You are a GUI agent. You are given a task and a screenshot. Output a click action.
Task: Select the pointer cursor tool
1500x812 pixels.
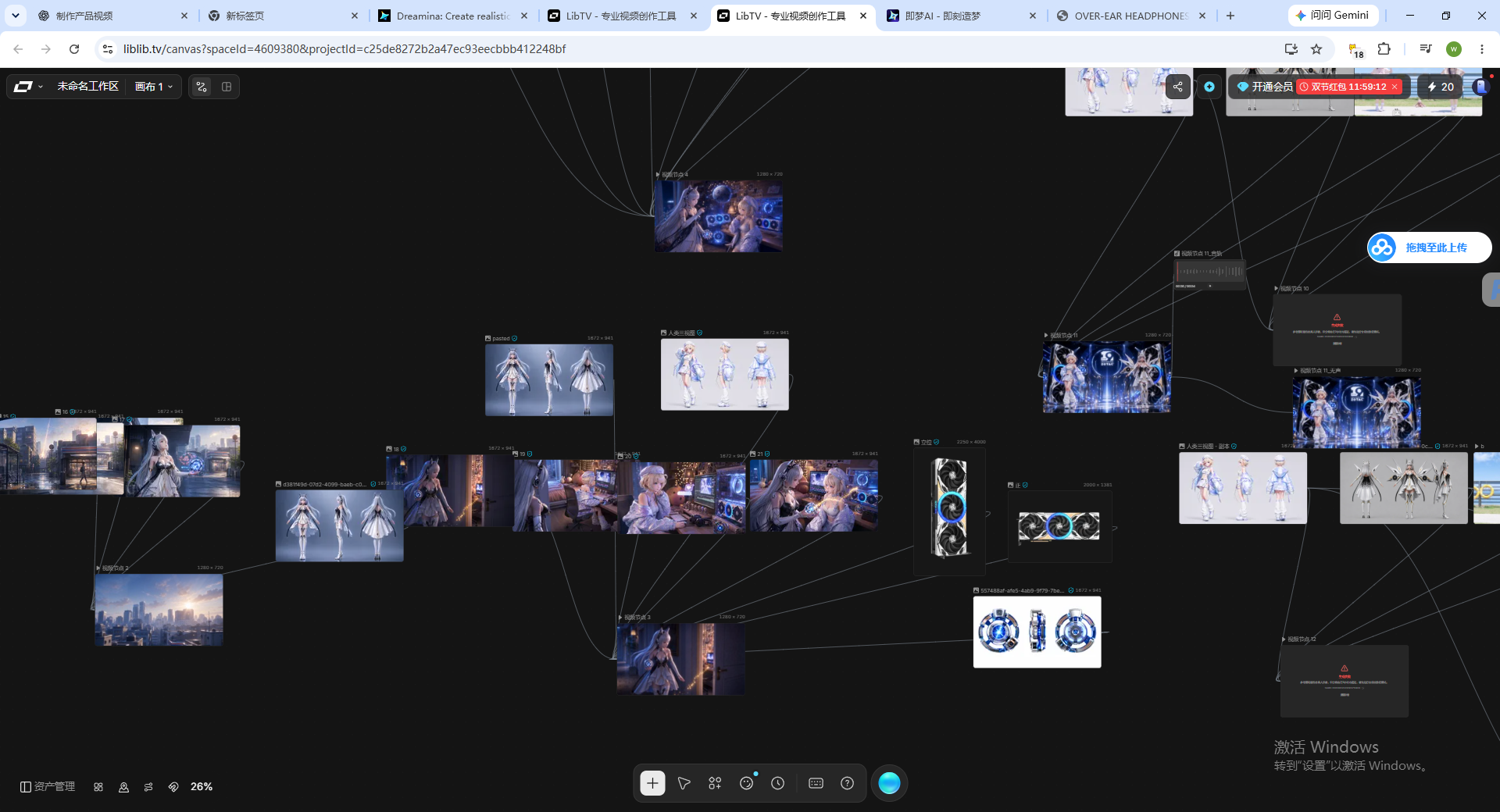684,783
